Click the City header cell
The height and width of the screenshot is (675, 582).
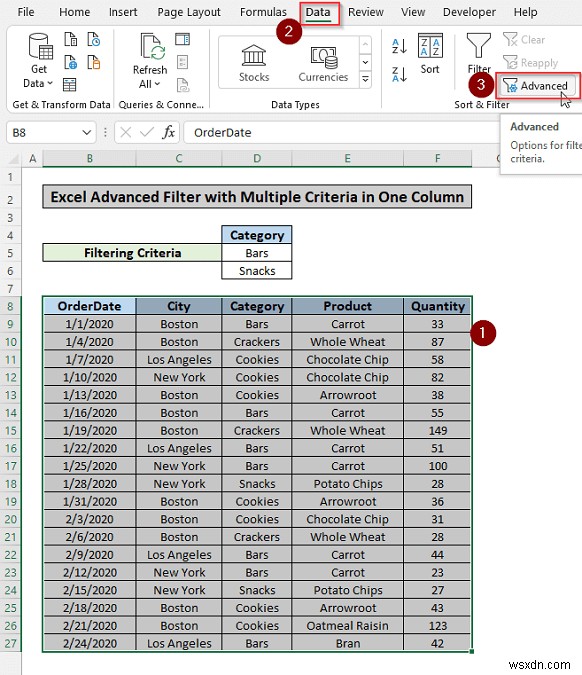click(179, 306)
